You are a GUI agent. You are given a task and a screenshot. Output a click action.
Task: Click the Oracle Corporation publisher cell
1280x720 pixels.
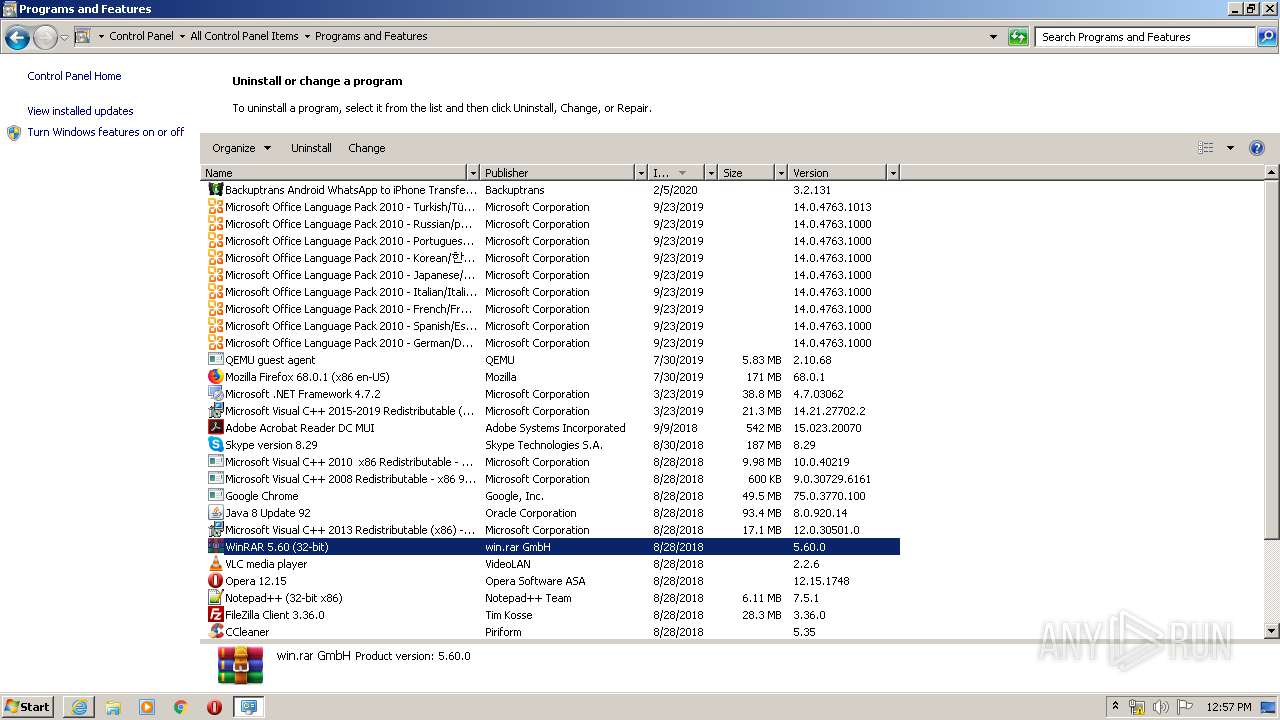531,513
